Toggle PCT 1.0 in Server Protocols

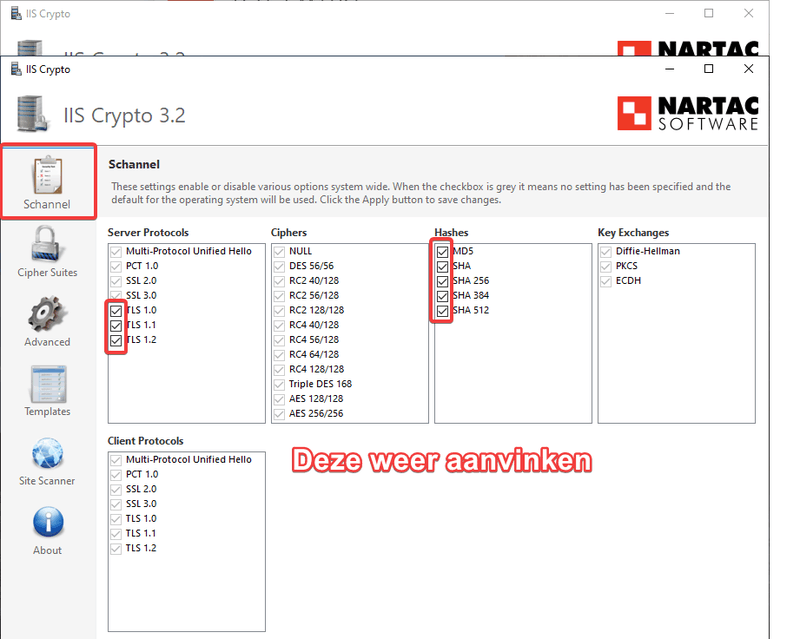point(116,266)
